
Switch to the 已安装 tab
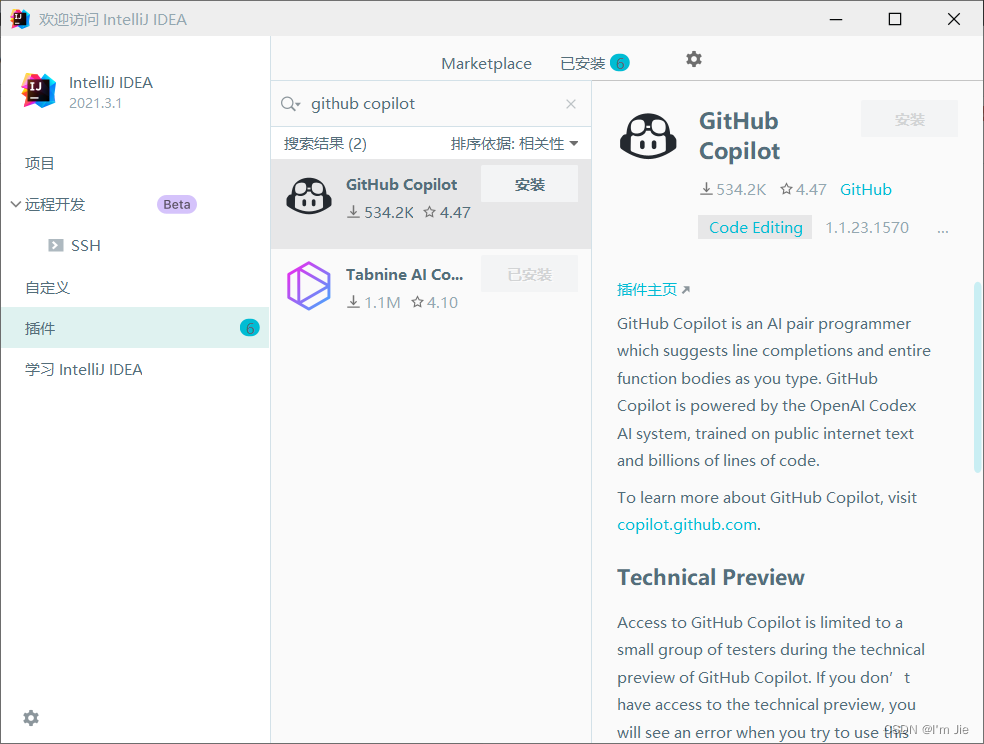click(583, 62)
